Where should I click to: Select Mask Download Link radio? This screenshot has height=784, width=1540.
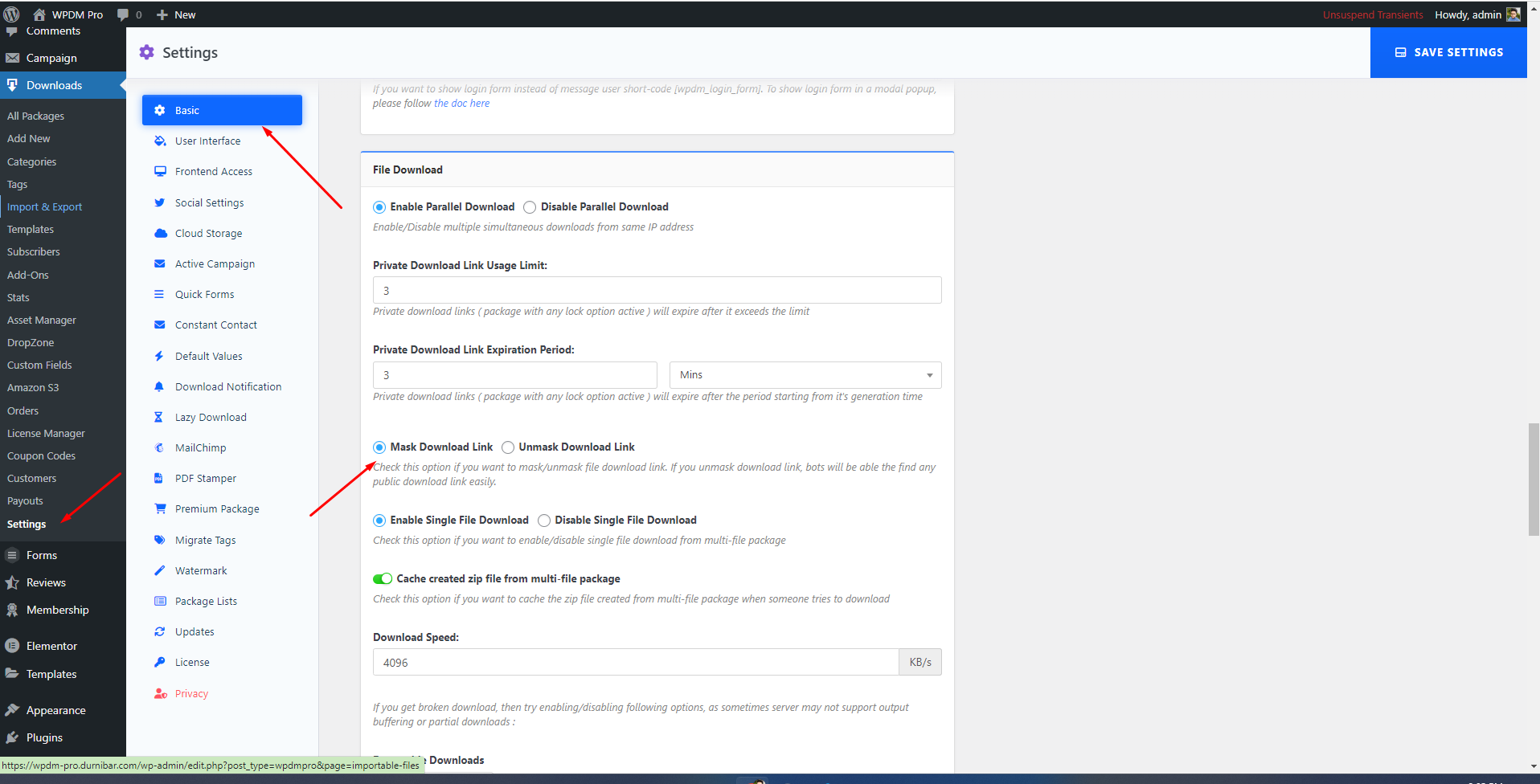[379, 447]
